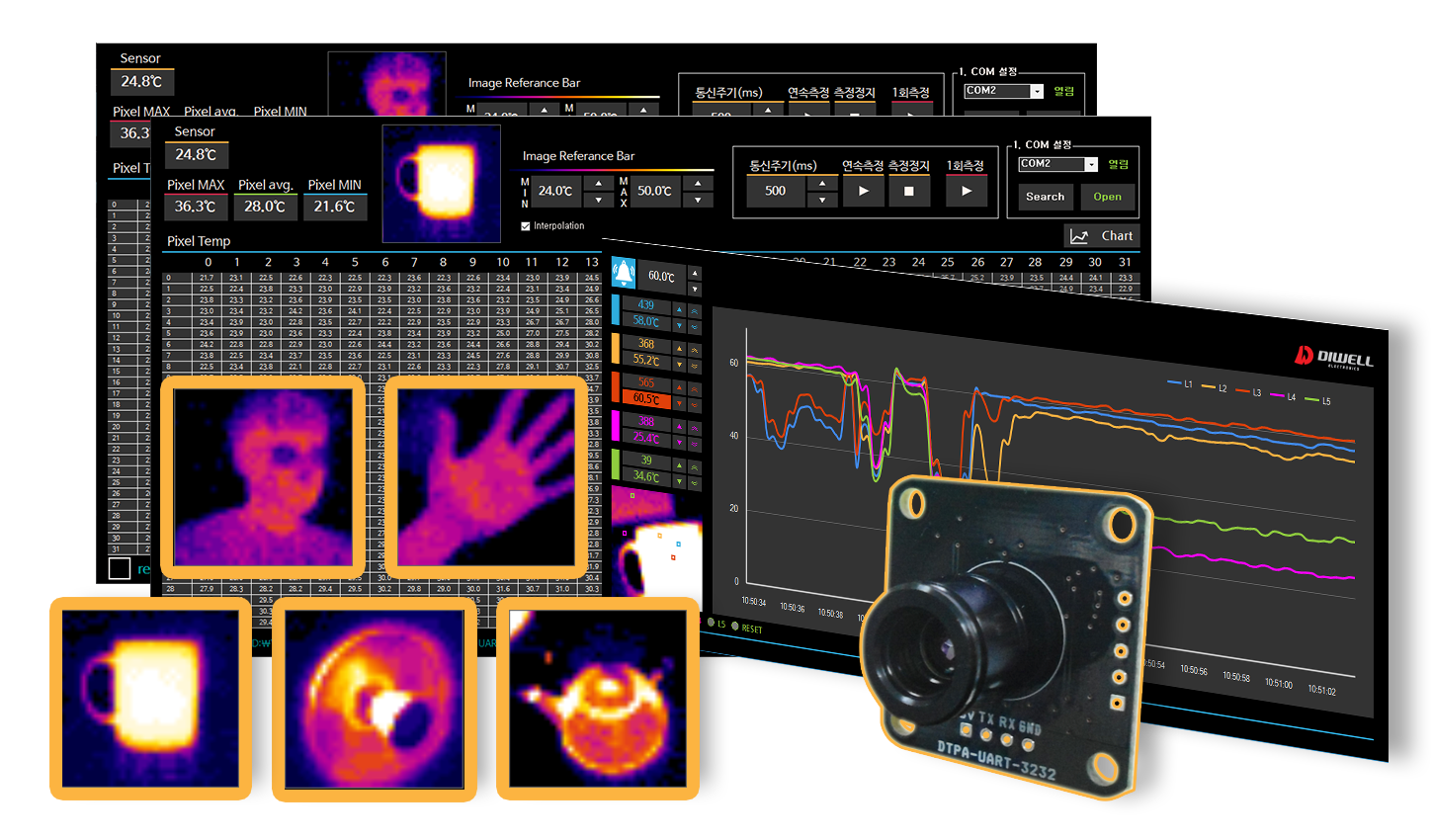Run a single measurement with the 1회측정 play button
This screenshot has height=840, width=1433.
[967, 191]
